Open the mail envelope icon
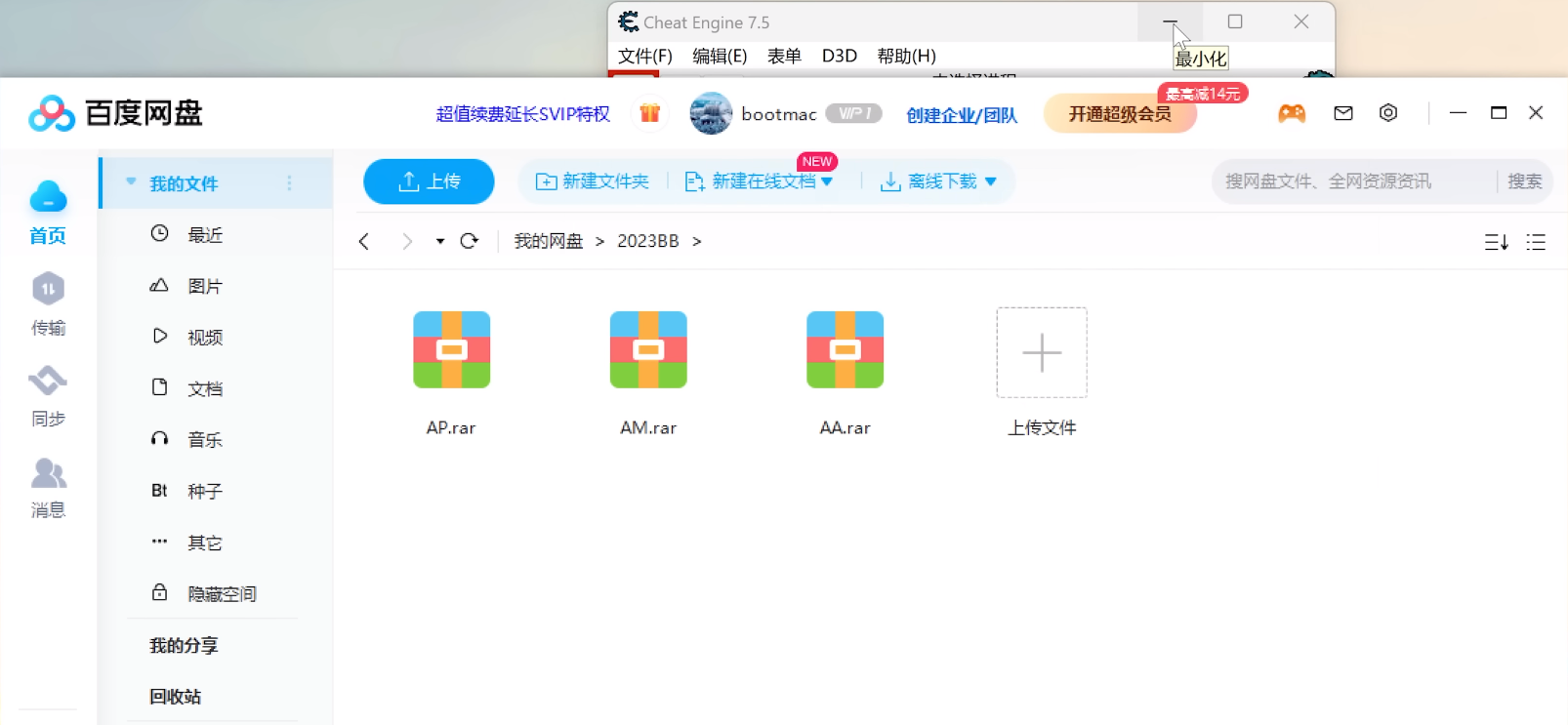 (x=1343, y=113)
